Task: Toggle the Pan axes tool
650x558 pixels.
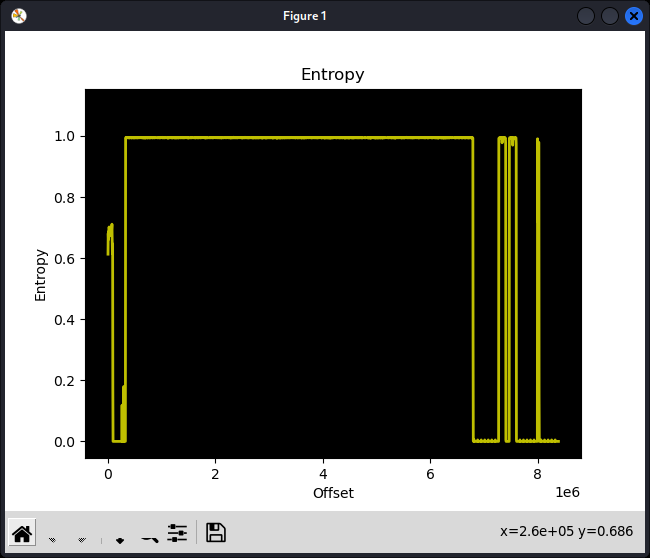Action: tap(119, 535)
